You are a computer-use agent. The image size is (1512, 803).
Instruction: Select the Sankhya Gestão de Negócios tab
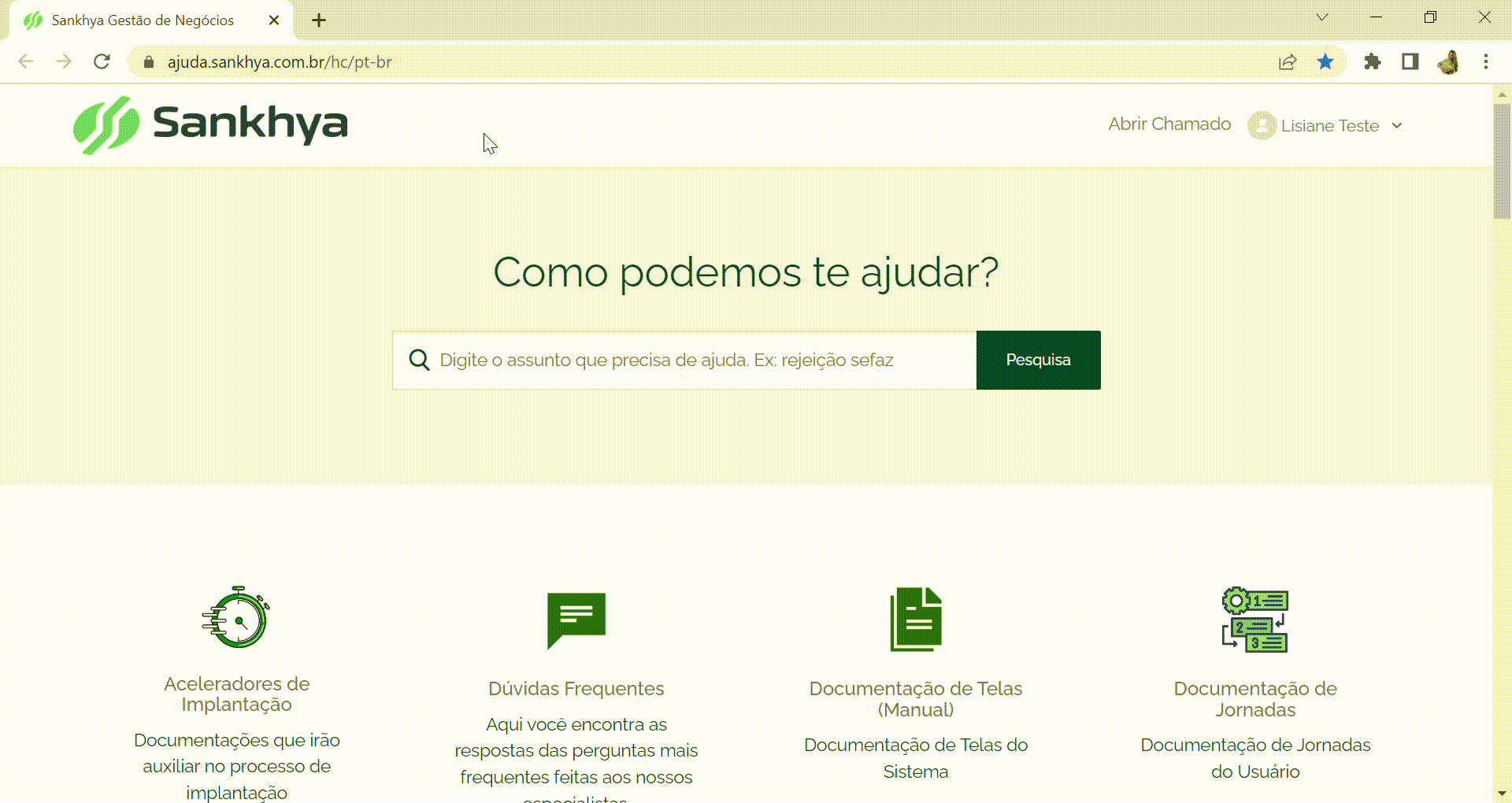point(152,20)
